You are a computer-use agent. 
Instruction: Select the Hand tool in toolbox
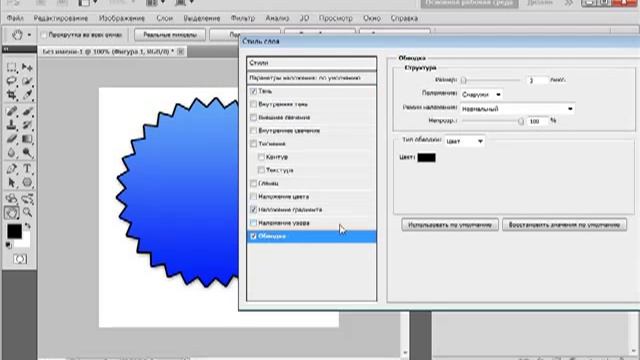pos(11,212)
